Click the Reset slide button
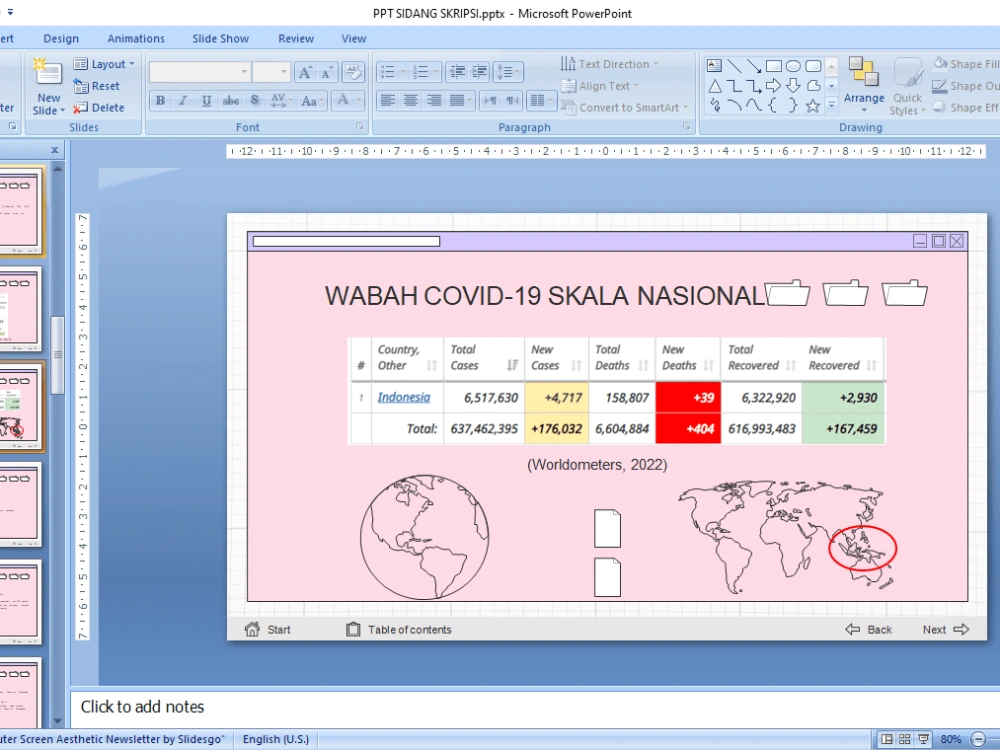1000x750 pixels. click(97, 86)
